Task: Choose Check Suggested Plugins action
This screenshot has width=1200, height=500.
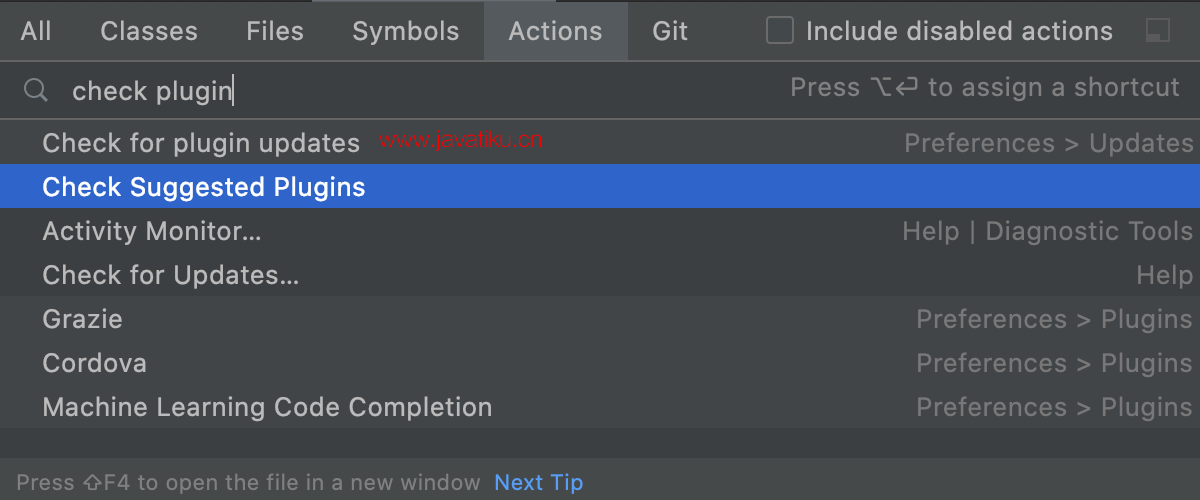Action: coord(600,187)
